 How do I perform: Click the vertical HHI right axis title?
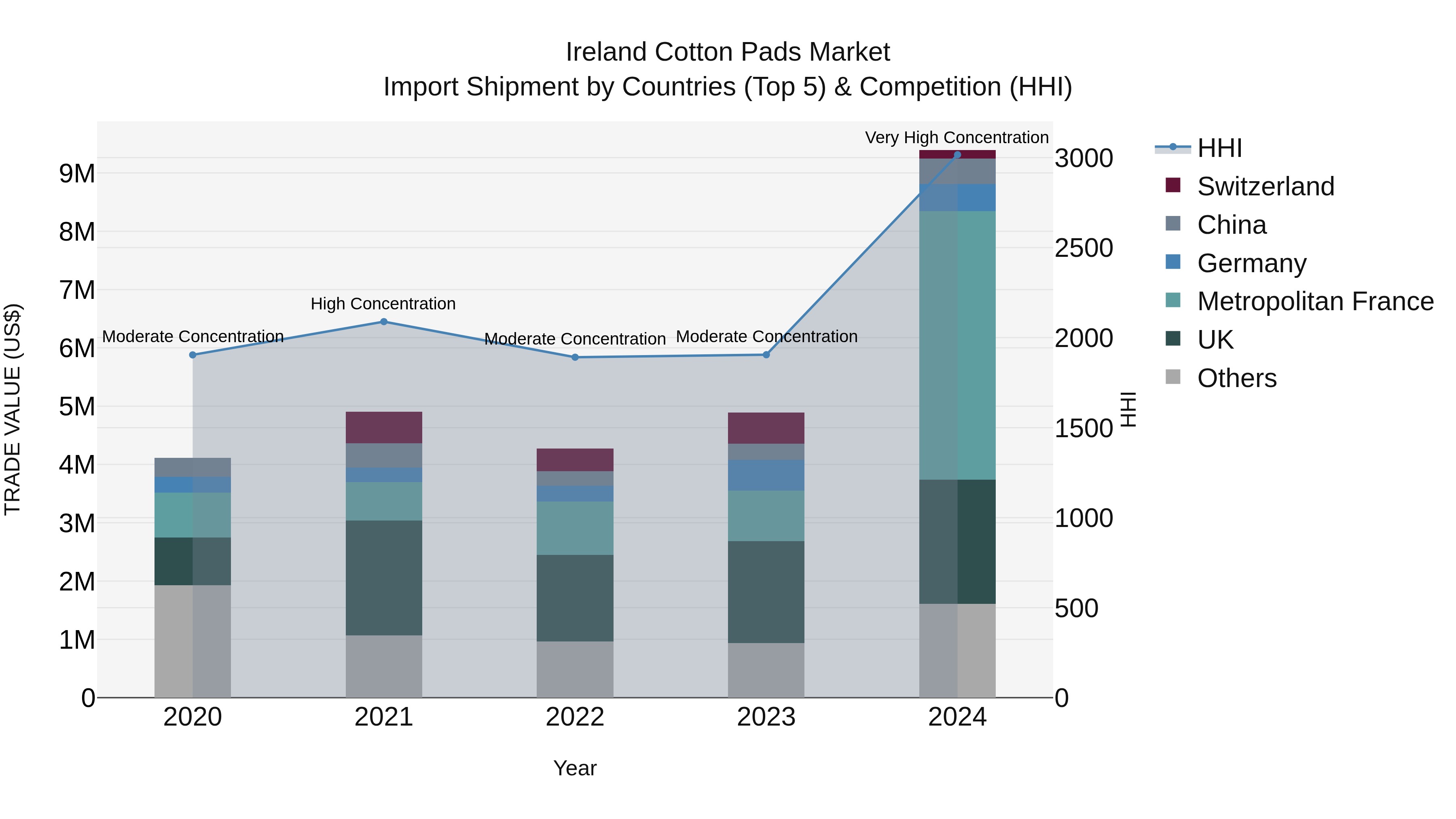(x=1128, y=409)
